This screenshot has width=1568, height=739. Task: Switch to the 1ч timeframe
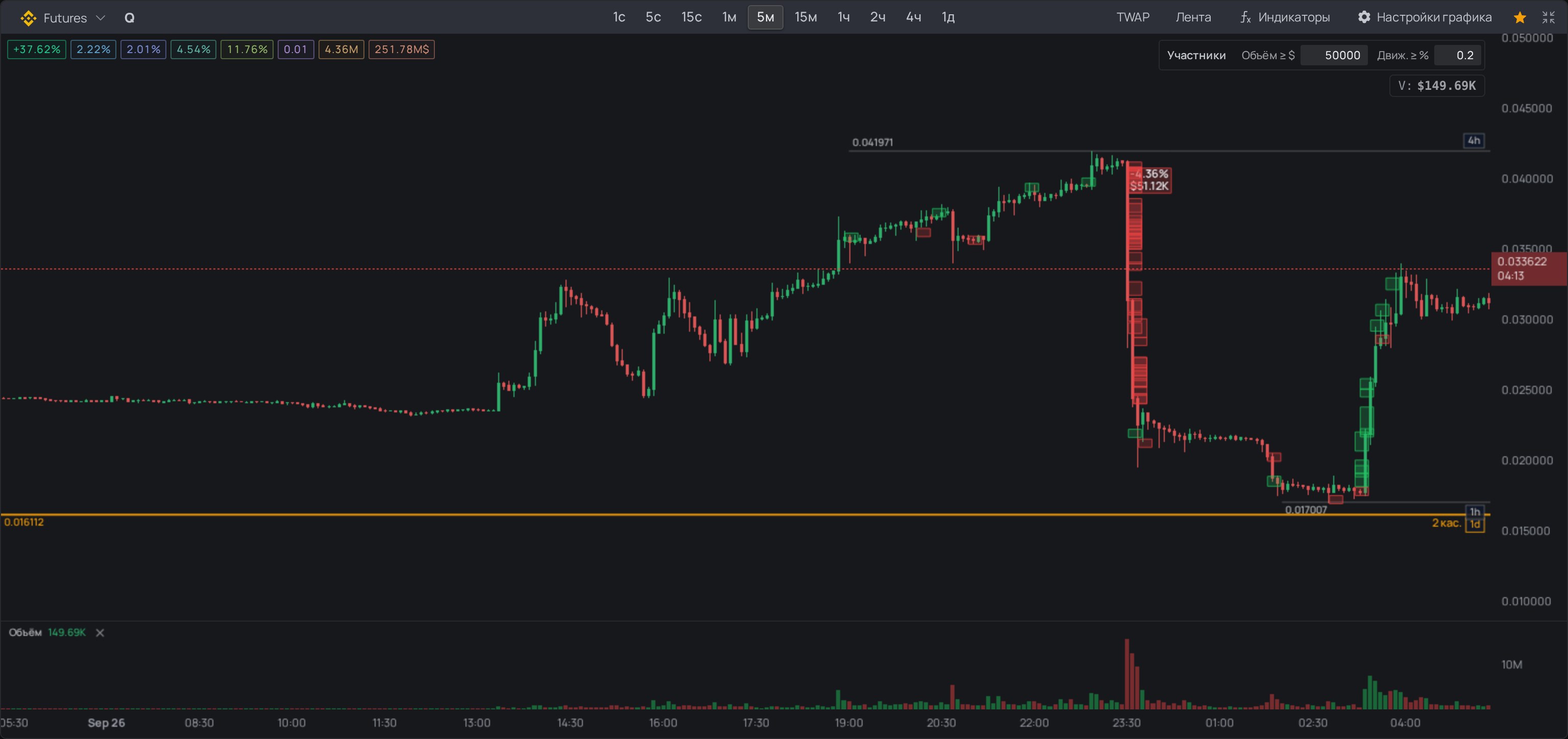click(x=844, y=17)
